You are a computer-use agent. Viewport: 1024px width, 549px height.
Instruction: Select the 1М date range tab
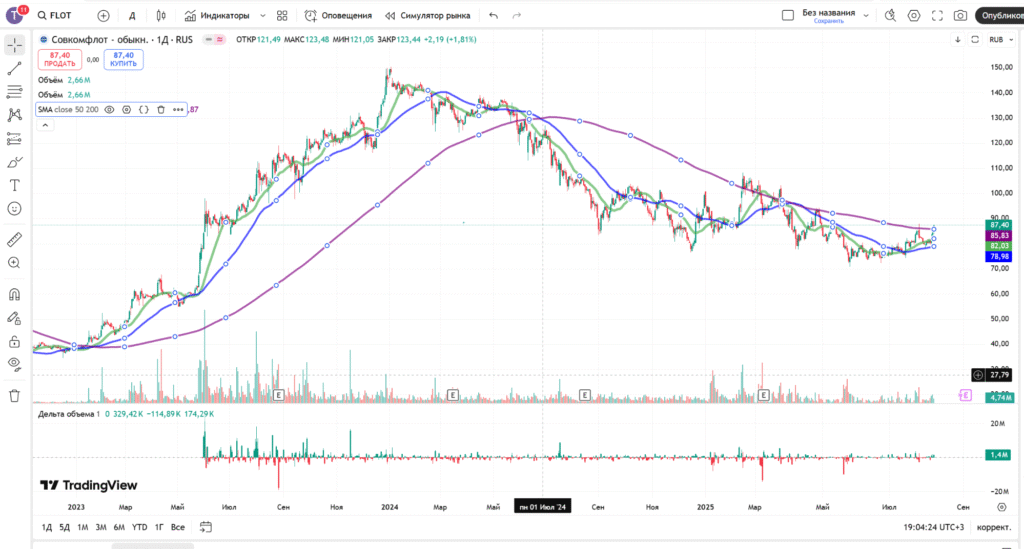click(x=83, y=527)
